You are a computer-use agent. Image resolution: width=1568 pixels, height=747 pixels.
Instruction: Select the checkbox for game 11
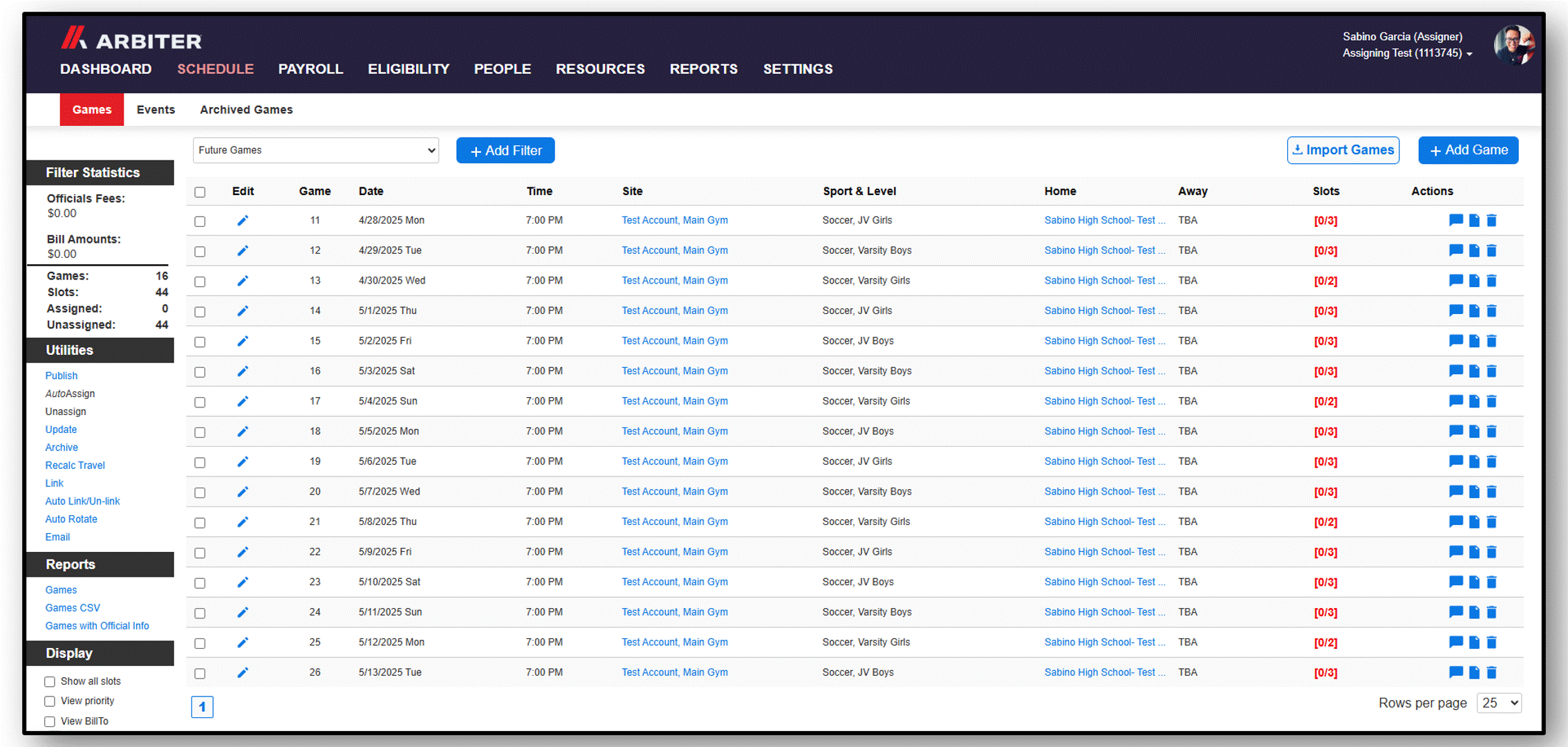[x=200, y=221]
